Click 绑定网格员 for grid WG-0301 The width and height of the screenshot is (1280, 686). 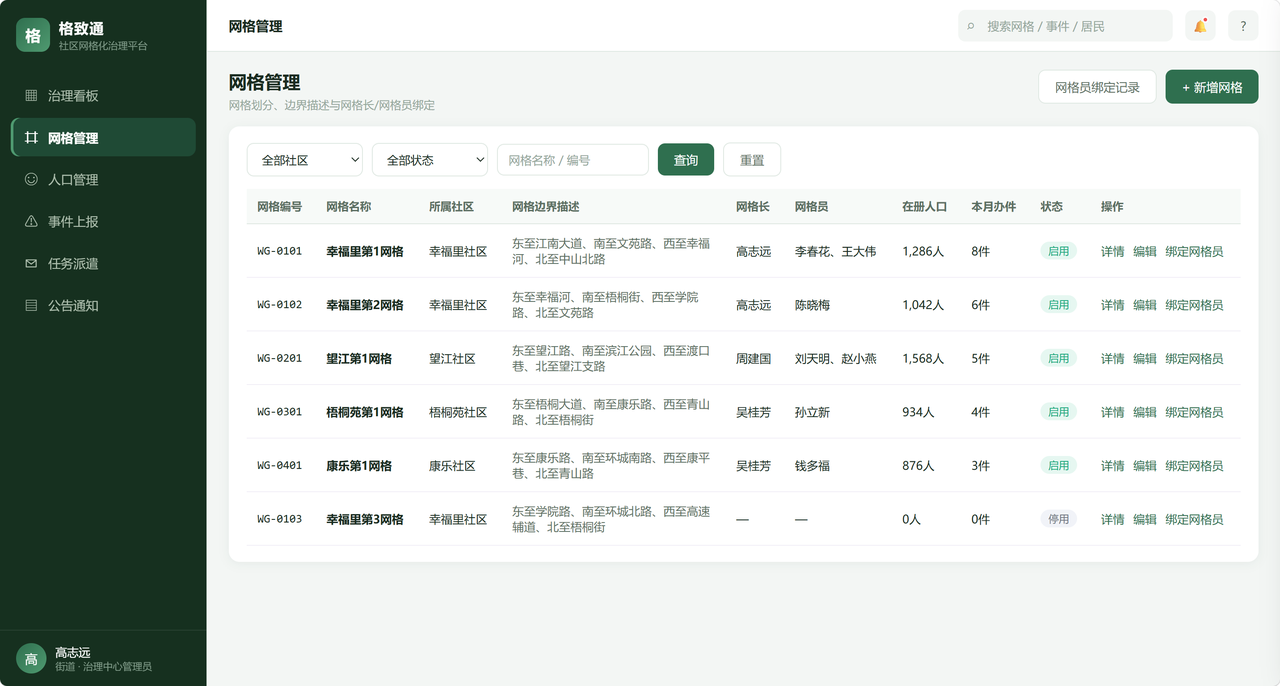pos(1194,412)
